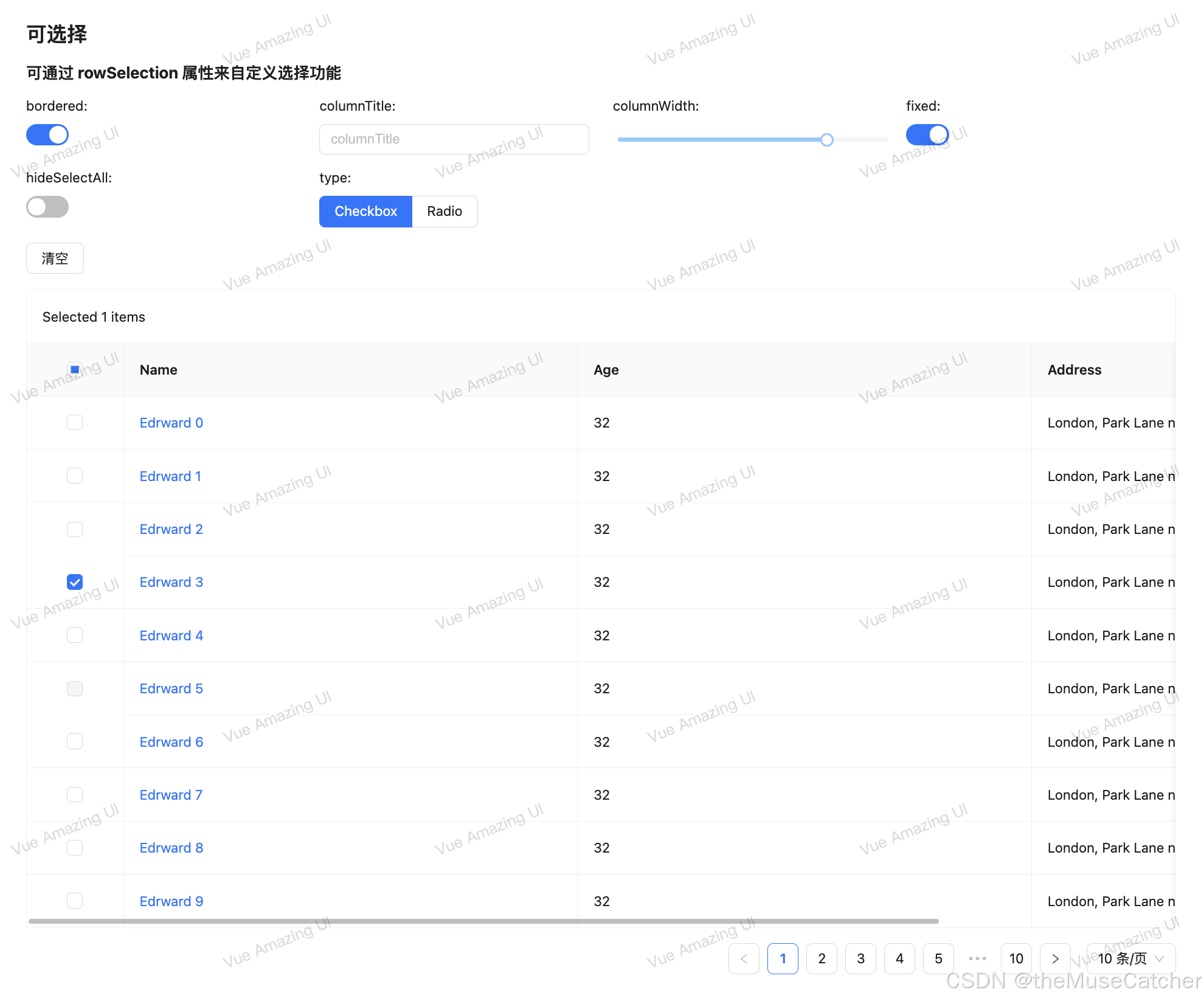Uncheck the Edrward 3 row checkbox
Image resolution: width=1204 pixels, height=1001 pixels.
[x=75, y=582]
